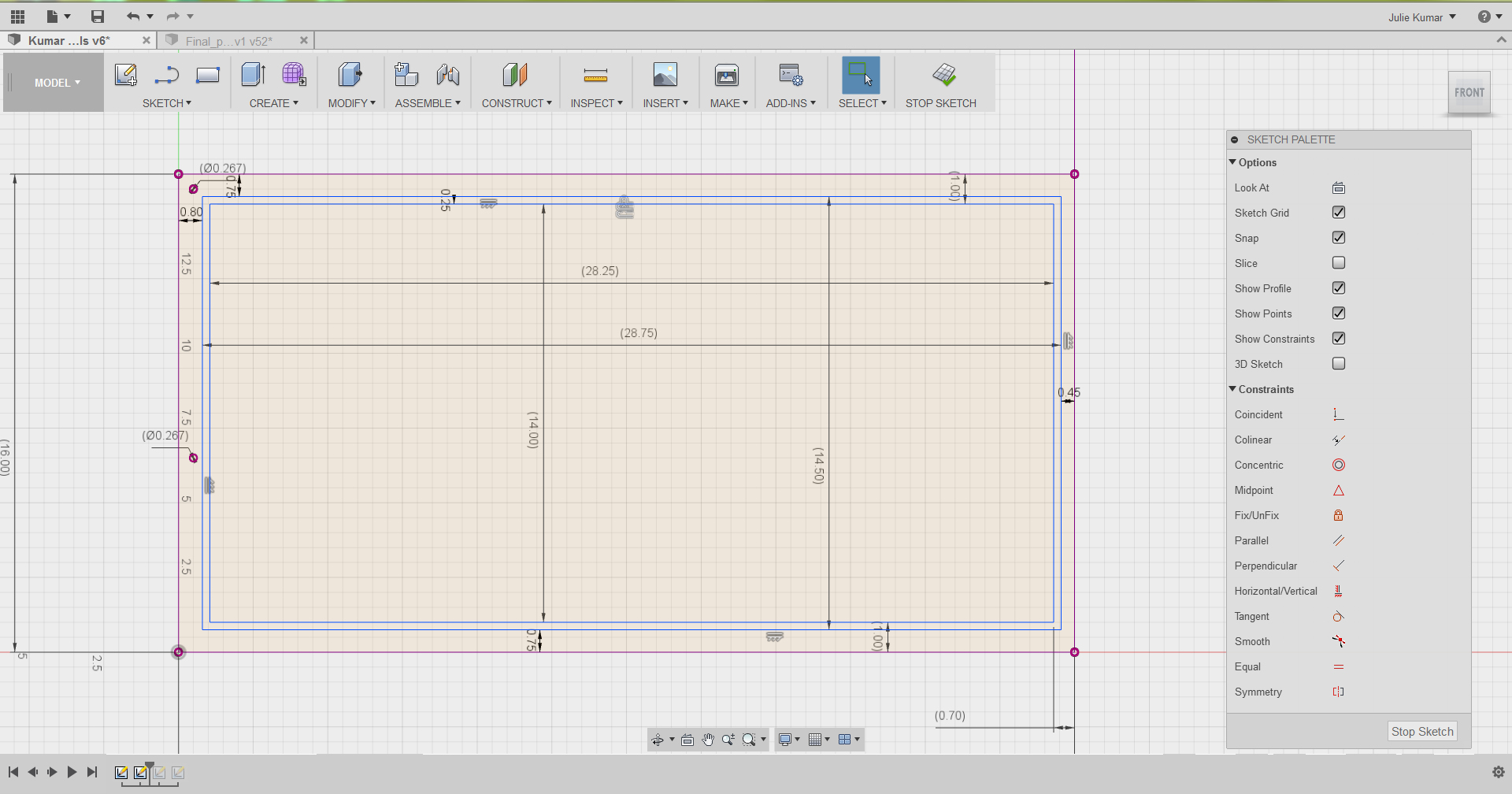
Task: Open timeline settings gear icon
Action: tap(1499, 772)
